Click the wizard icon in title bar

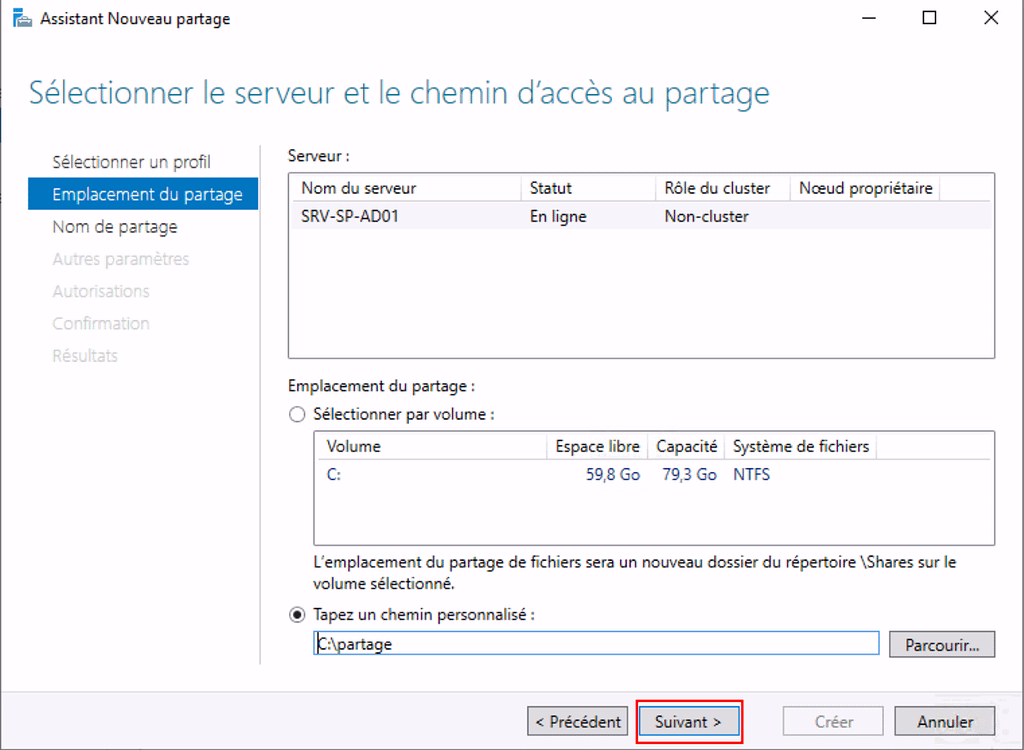tap(22, 18)
